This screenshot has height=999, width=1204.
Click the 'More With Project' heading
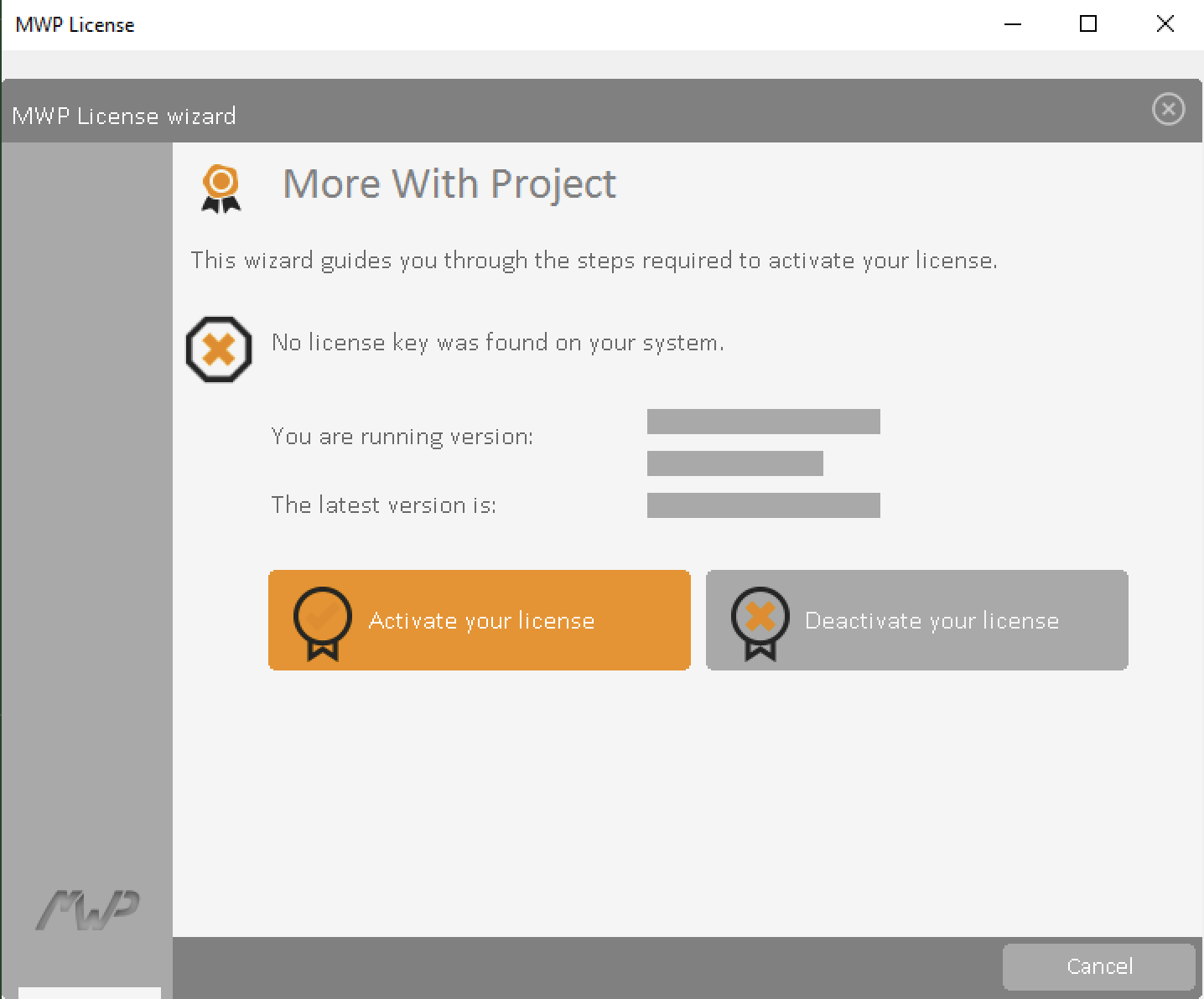tap(449, 184)
